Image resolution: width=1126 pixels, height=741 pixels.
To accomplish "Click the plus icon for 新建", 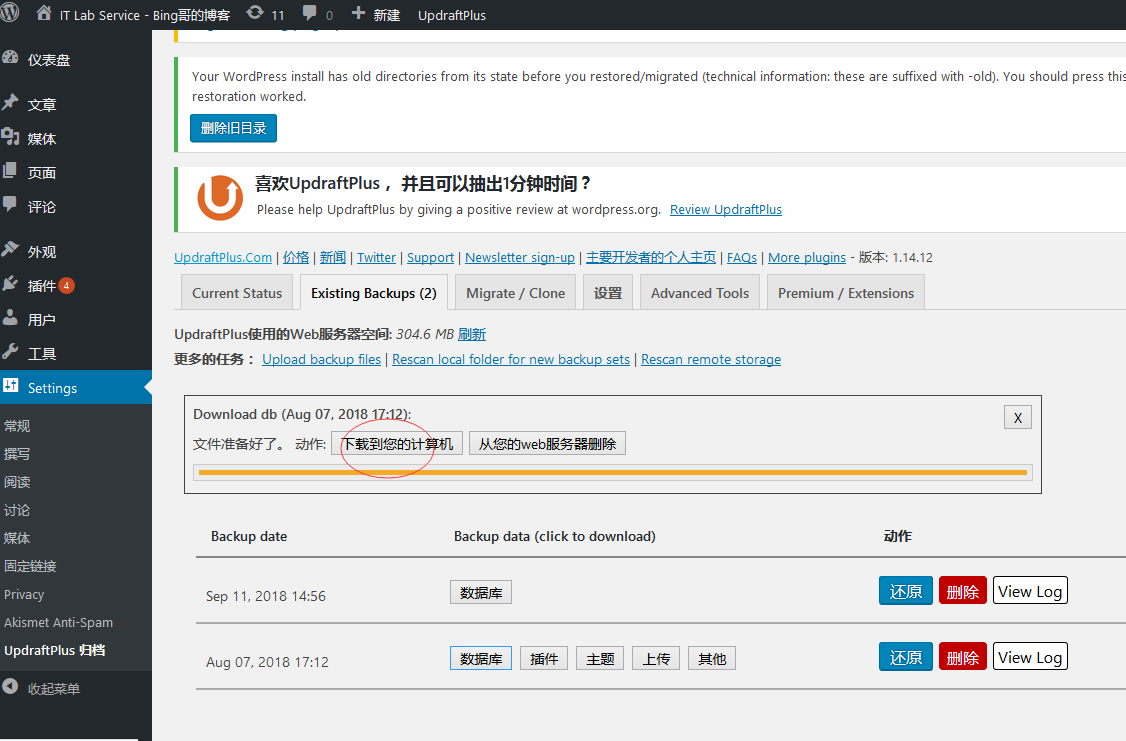I will 358,13.
